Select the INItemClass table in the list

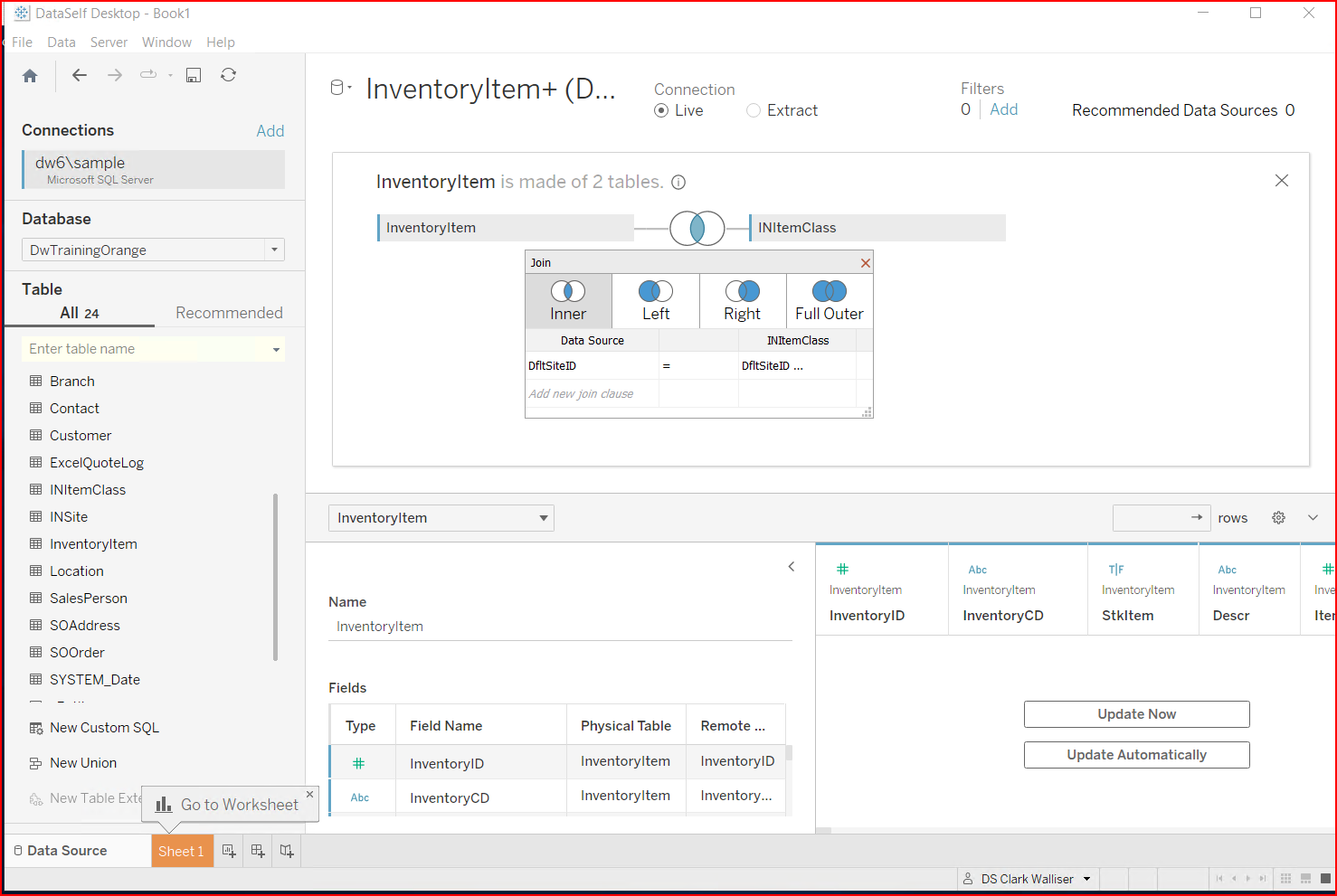coord(88,489)
